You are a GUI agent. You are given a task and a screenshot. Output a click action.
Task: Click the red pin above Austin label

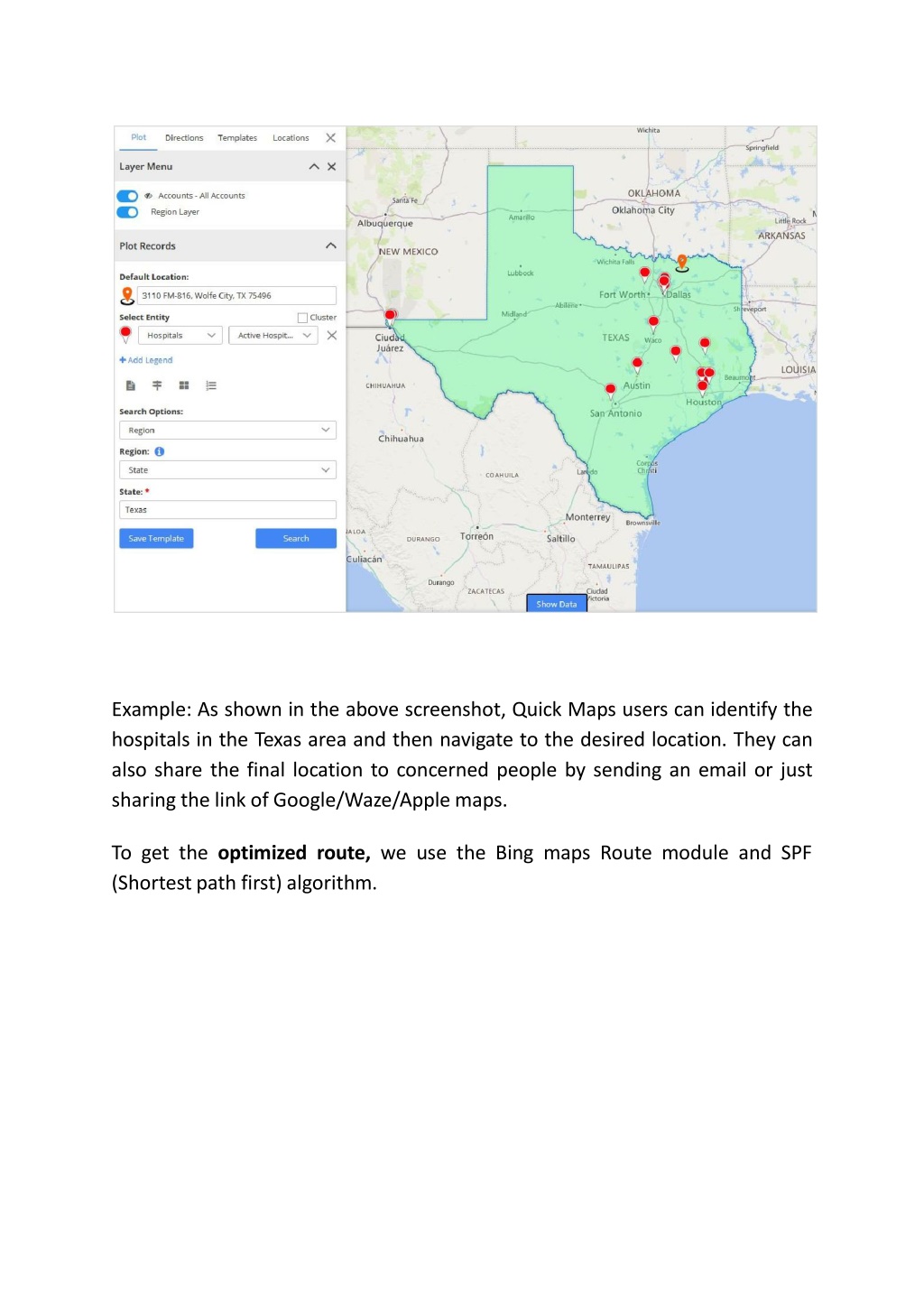click(637, 365)
